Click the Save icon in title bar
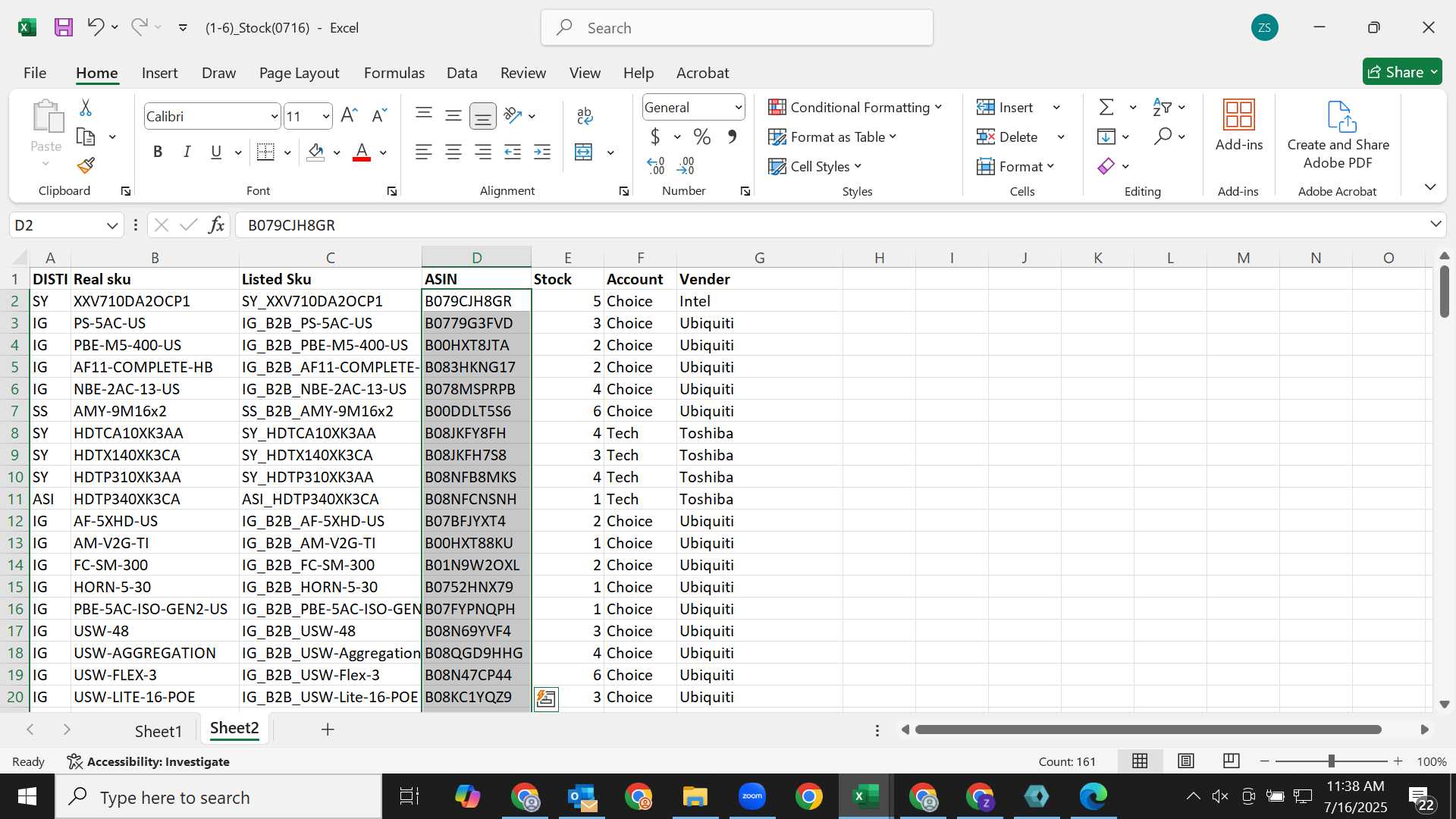The height and width of the screenshot is (819, 1456). [x=64, y=28]
